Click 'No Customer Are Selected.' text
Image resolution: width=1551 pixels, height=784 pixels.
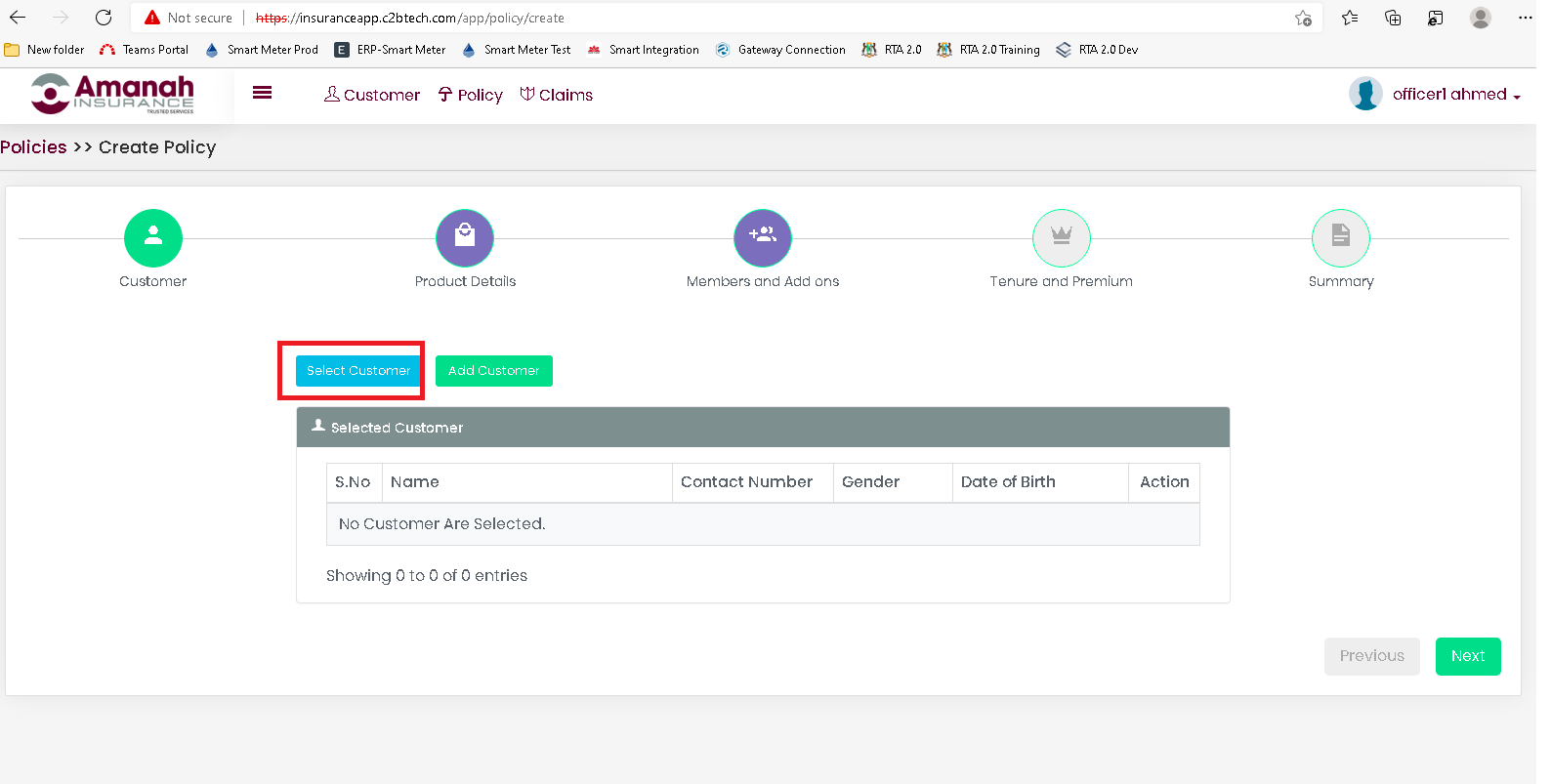click(442, 524)
